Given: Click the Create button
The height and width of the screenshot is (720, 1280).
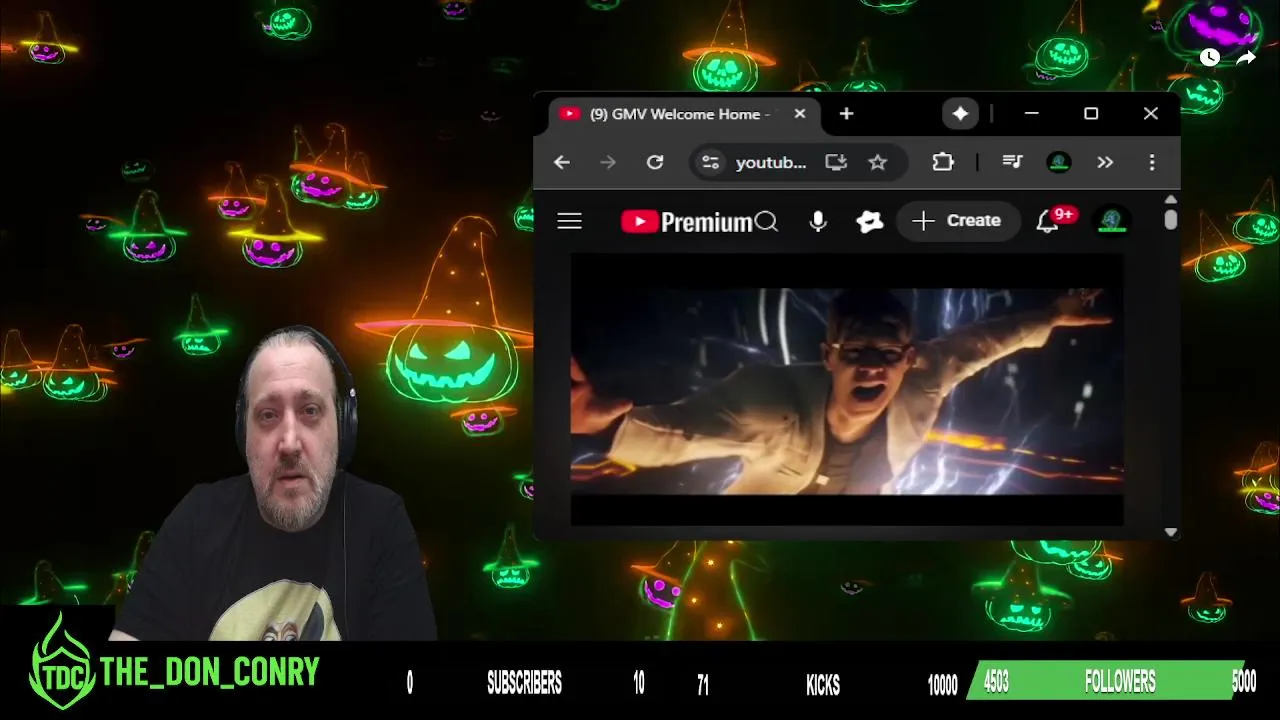Looking at the screenshot, I should [958, 221].
